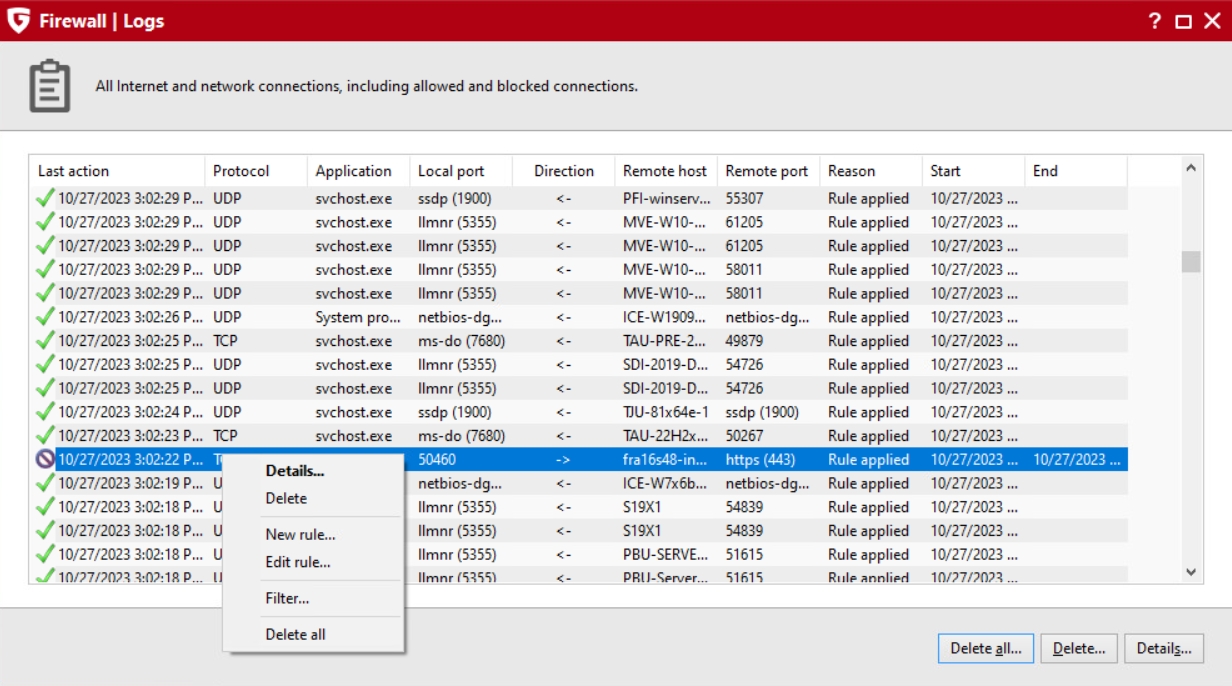
Task: Sort by the End column header
Action: tap(1076, 171)
